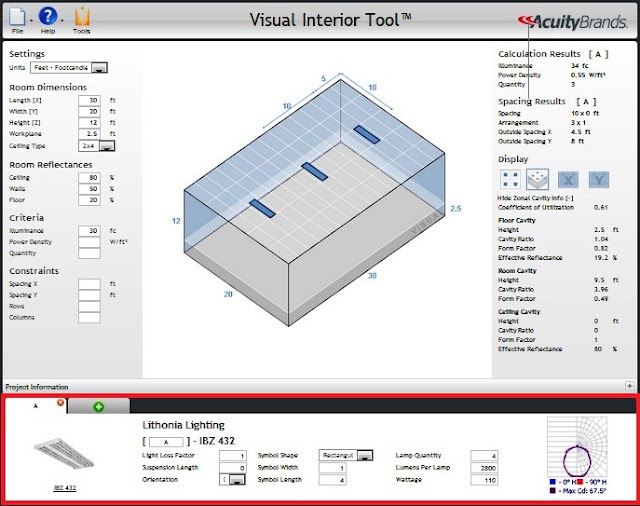This screenshot has width=640, height=506.
Task: Select the plan view display icon
Action: click(x=510, y=179)
